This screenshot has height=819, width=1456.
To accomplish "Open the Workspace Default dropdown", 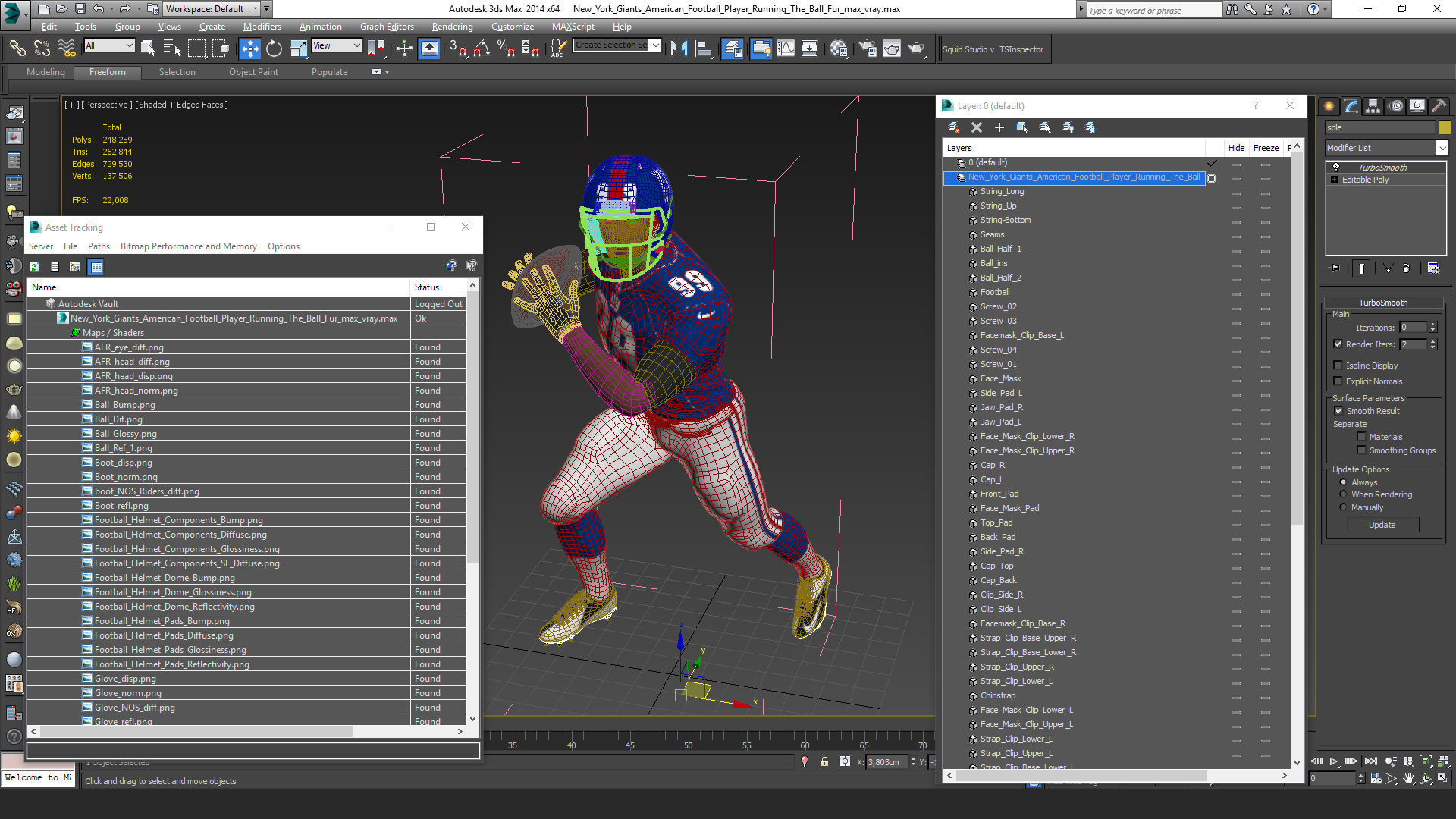I will [212, 9].
